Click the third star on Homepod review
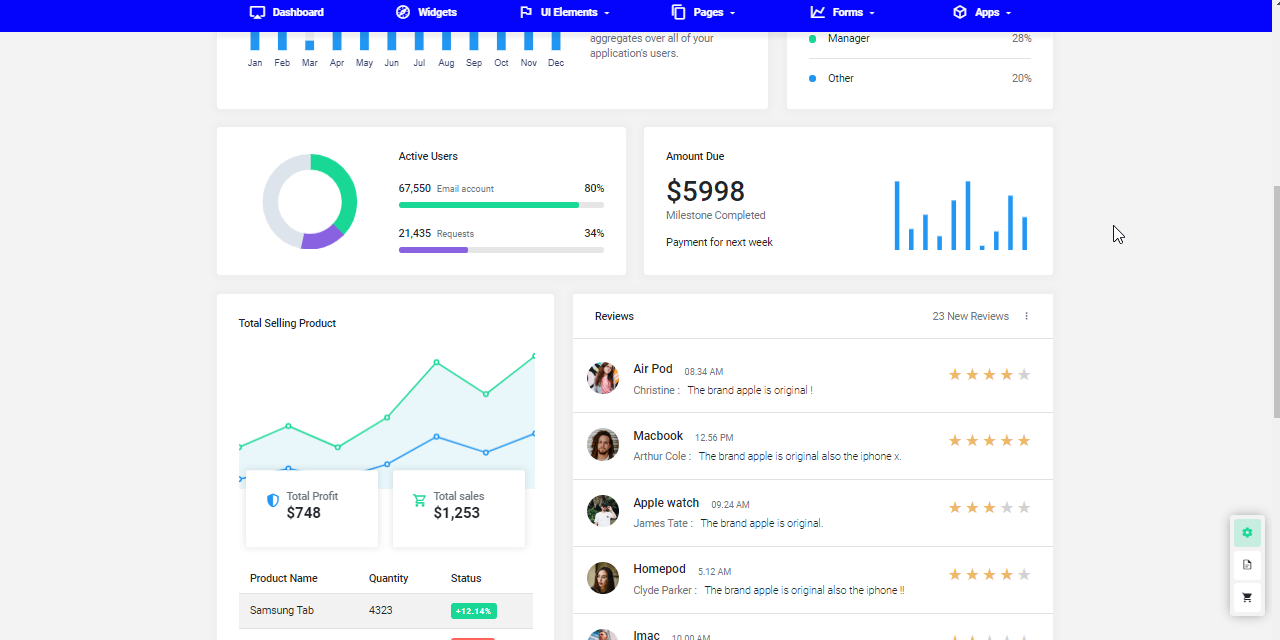 pyautogui.click(x=989, y=575)
